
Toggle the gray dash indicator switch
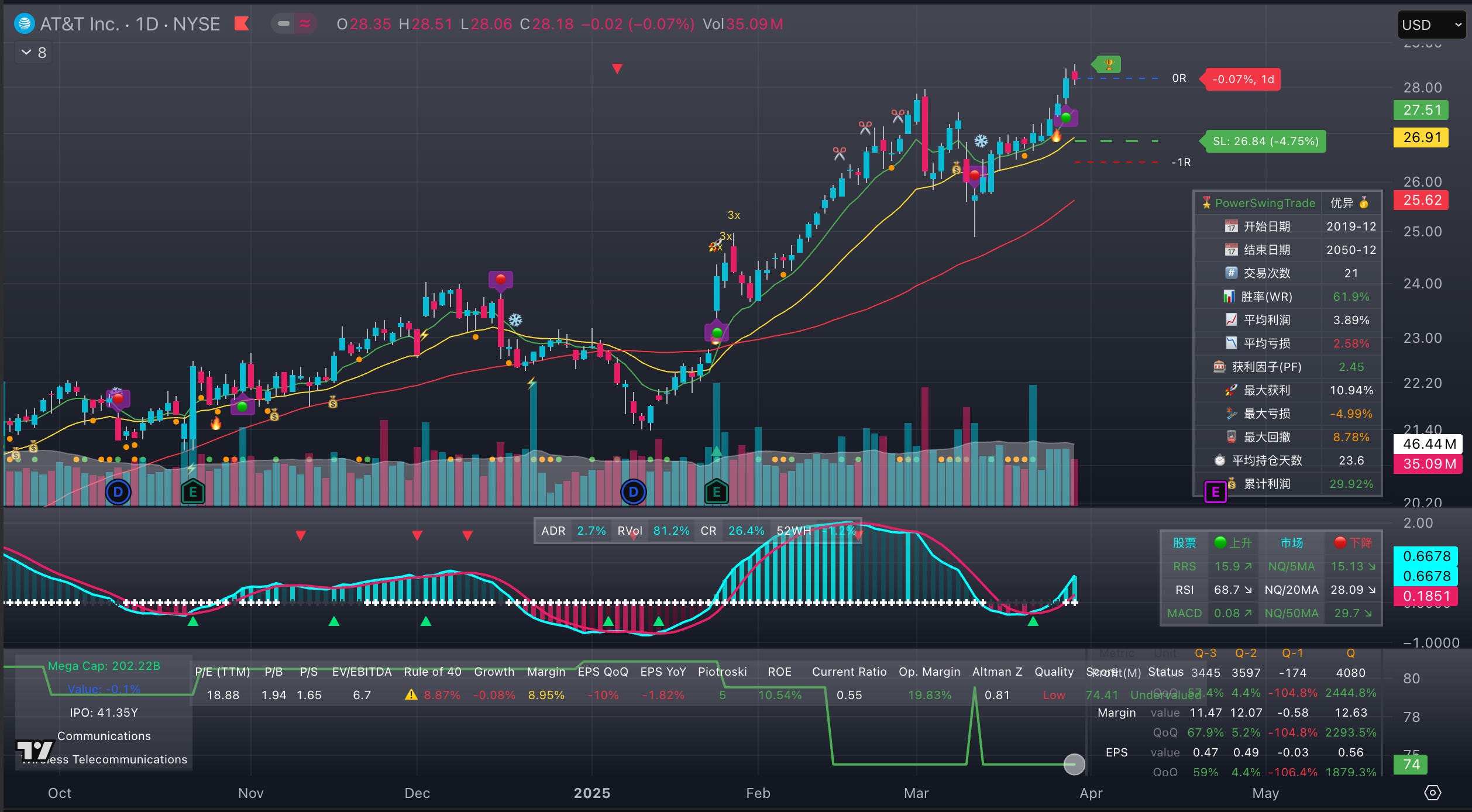284,24
